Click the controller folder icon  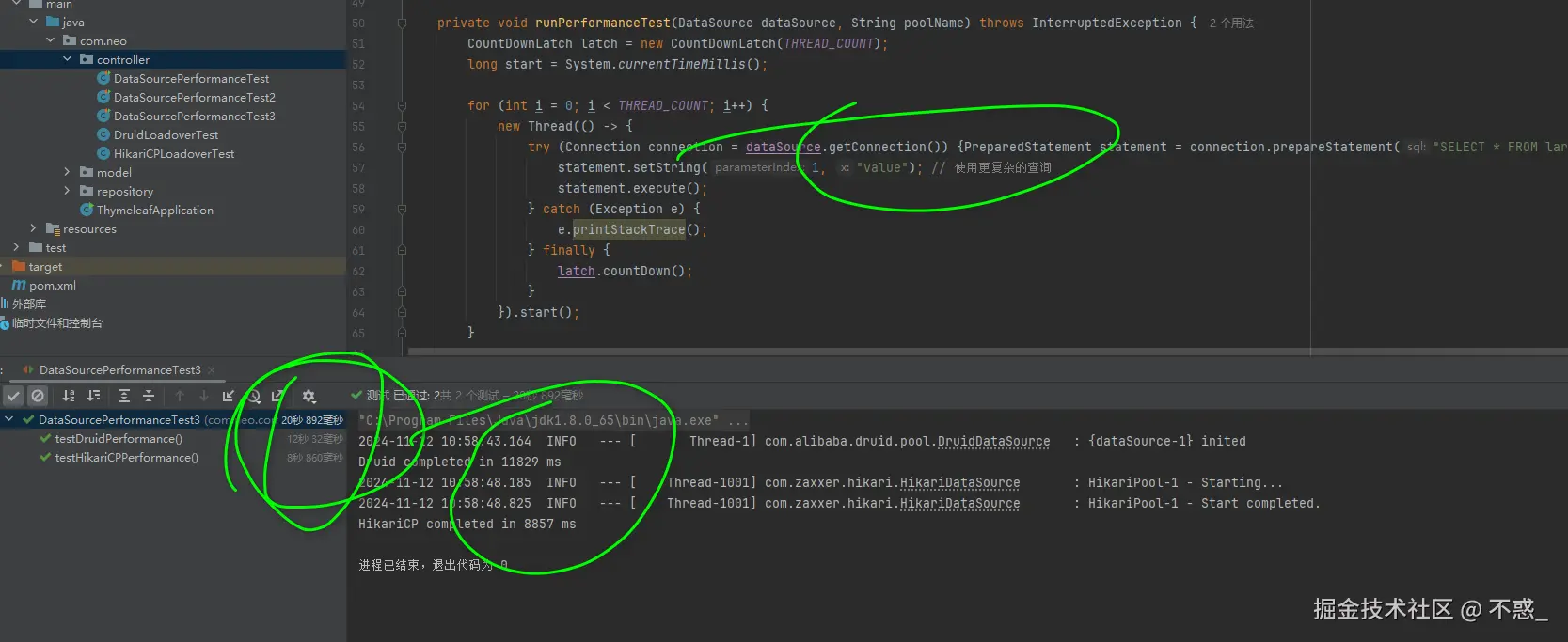click(87, 59)
